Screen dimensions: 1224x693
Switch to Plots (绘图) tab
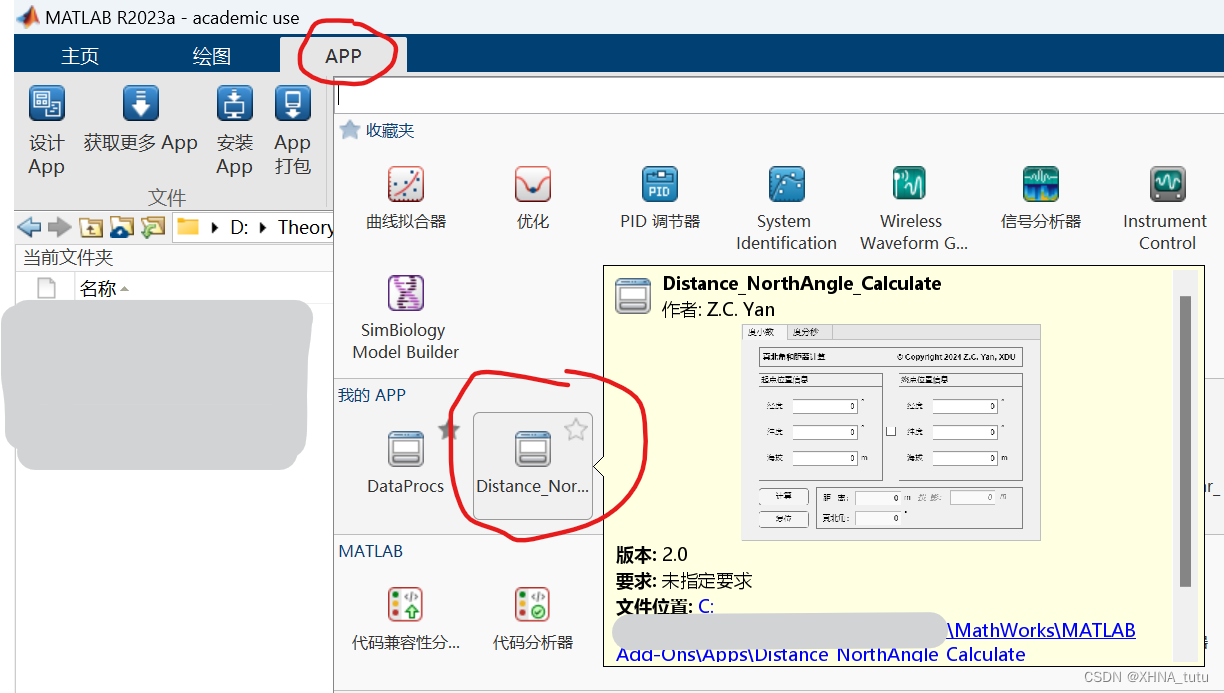coord(211,56)
